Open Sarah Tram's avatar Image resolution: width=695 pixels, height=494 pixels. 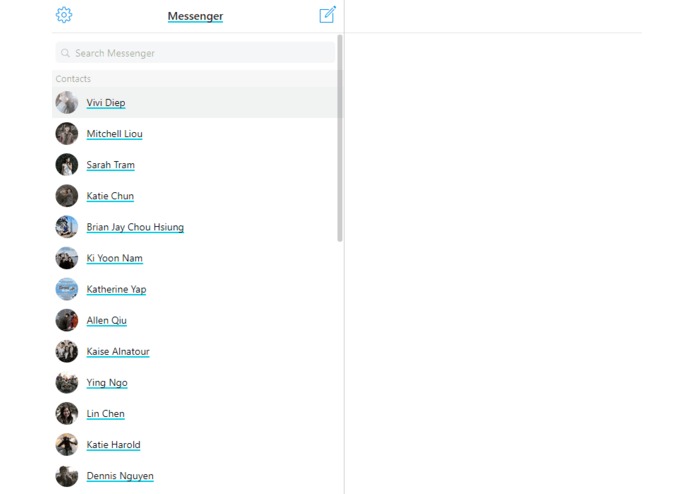66,164
